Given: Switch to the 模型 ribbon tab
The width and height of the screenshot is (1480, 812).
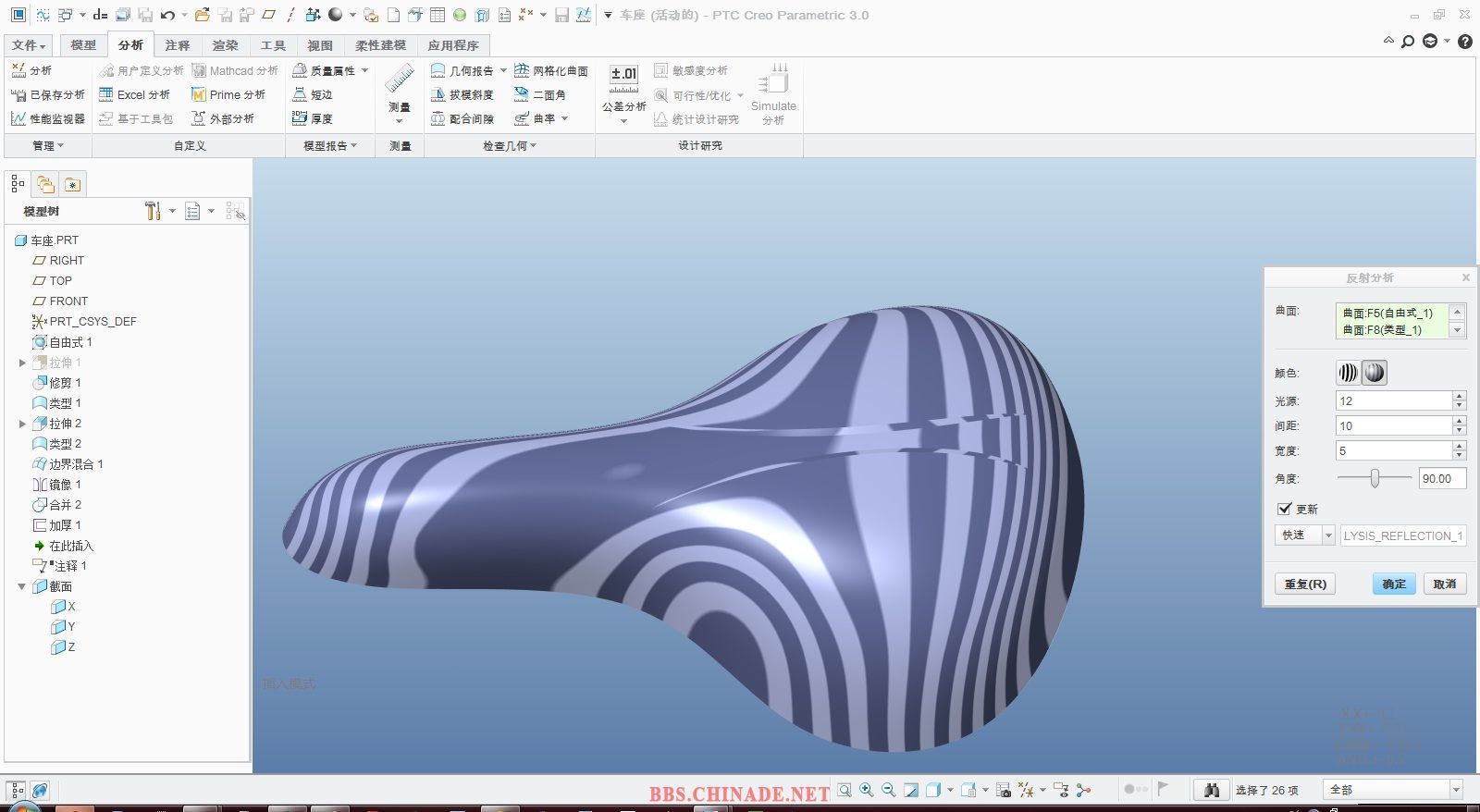Looking at the screenshot, I should coord(83,45).
